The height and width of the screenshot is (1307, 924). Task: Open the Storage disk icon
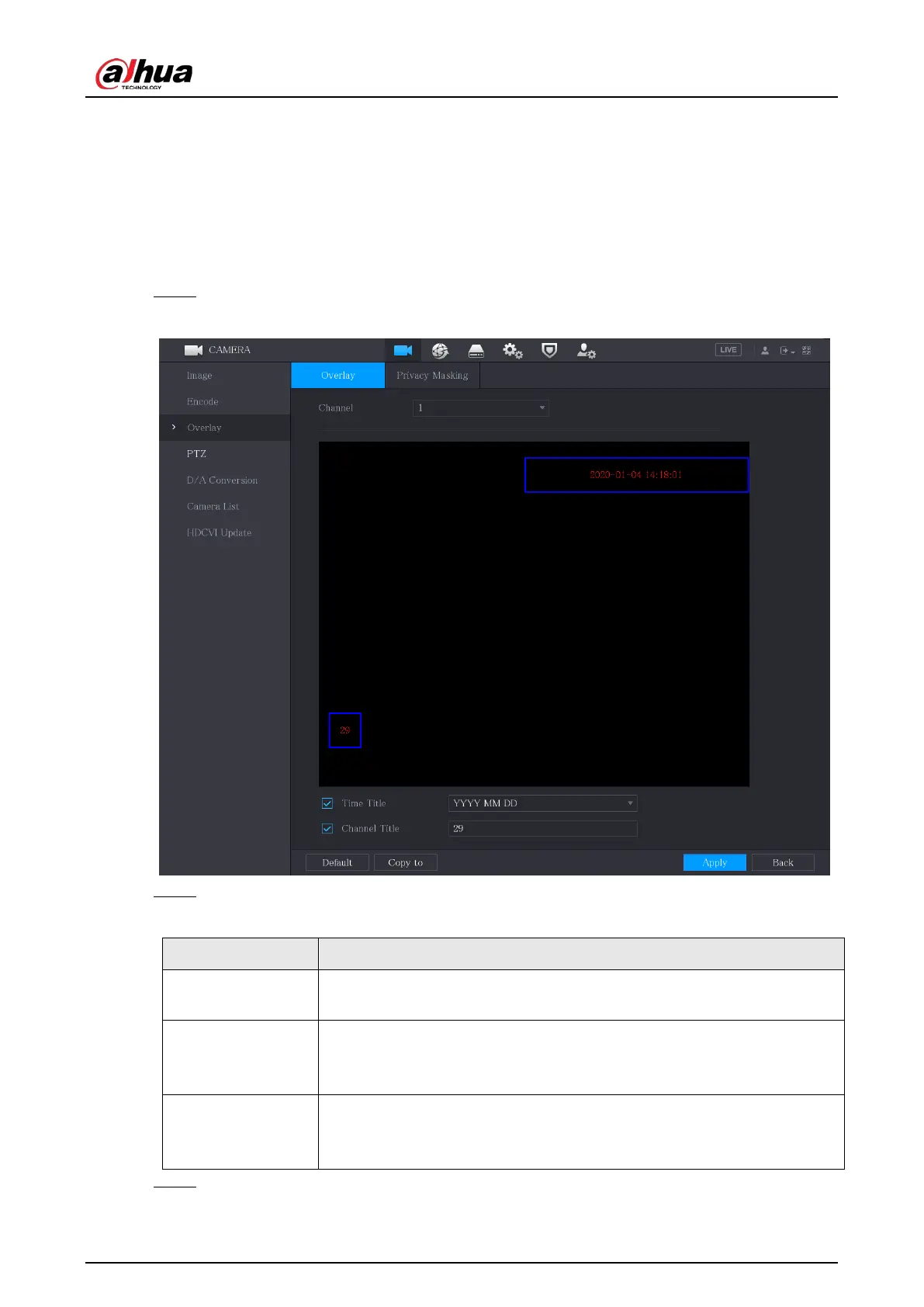point(476,351)
